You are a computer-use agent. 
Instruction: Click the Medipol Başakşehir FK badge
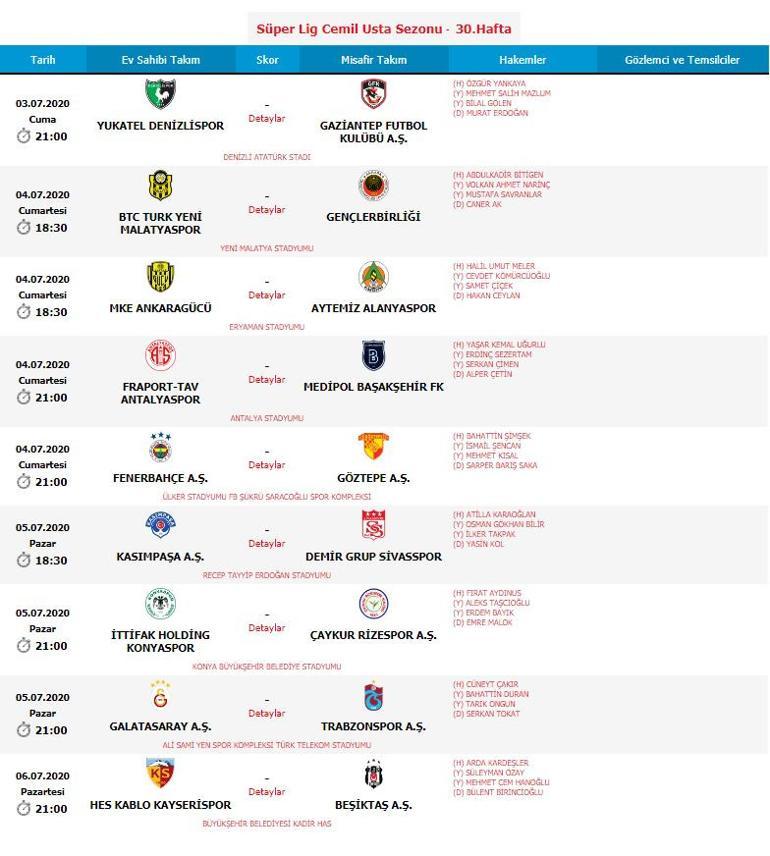(x=374, y=355)
